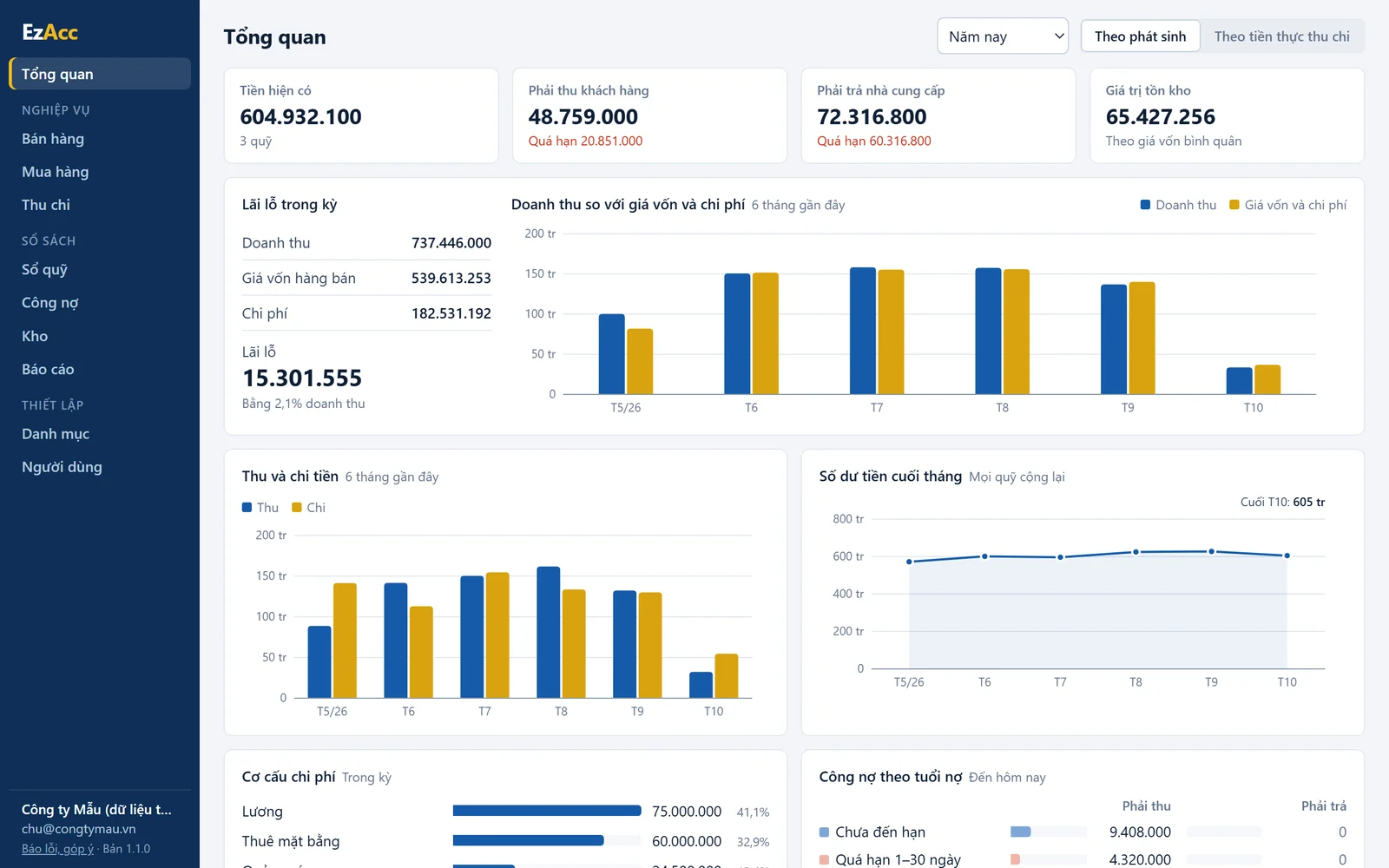Click the Chi legend swatch

[297, 507]
